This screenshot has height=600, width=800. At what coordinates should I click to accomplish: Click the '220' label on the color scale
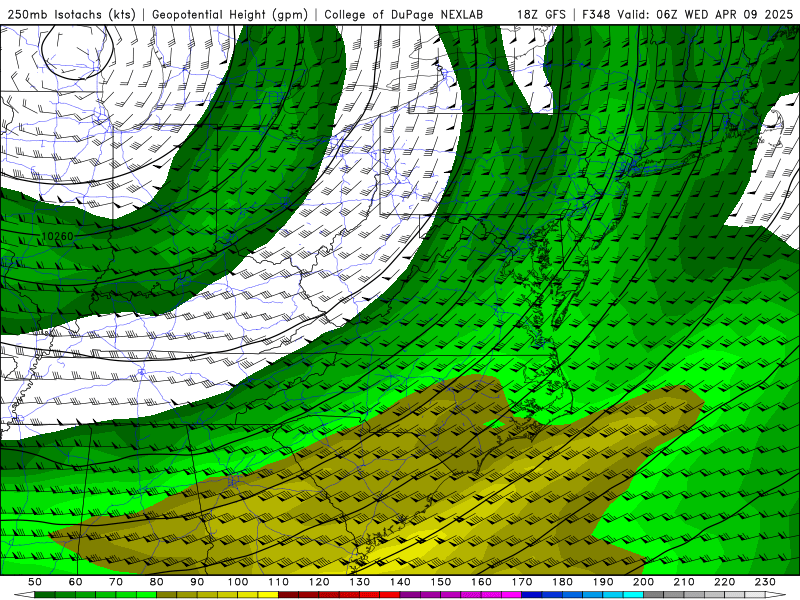point(724,582)
